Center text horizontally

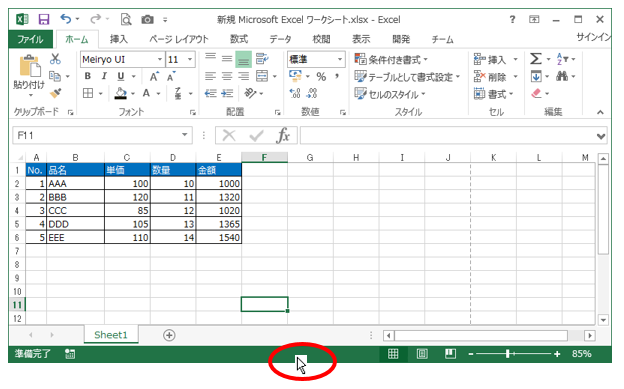(227, 76)
